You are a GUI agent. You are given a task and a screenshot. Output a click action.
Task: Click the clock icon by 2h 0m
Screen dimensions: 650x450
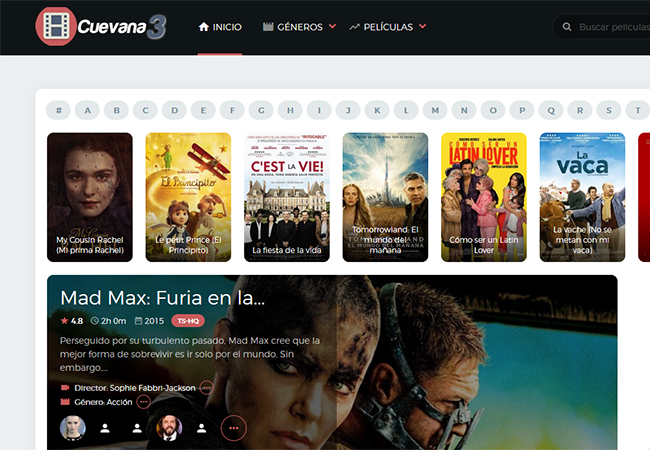coord(95,321)
